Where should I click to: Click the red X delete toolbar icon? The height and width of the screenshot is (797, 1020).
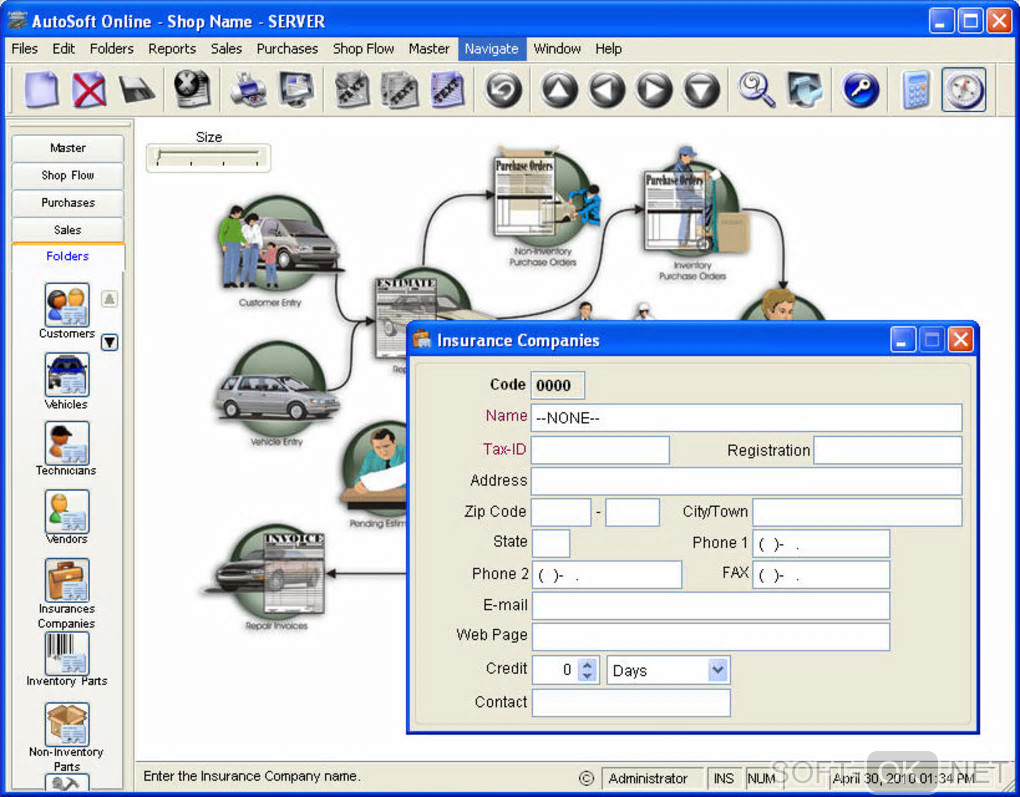coord(89,89)
